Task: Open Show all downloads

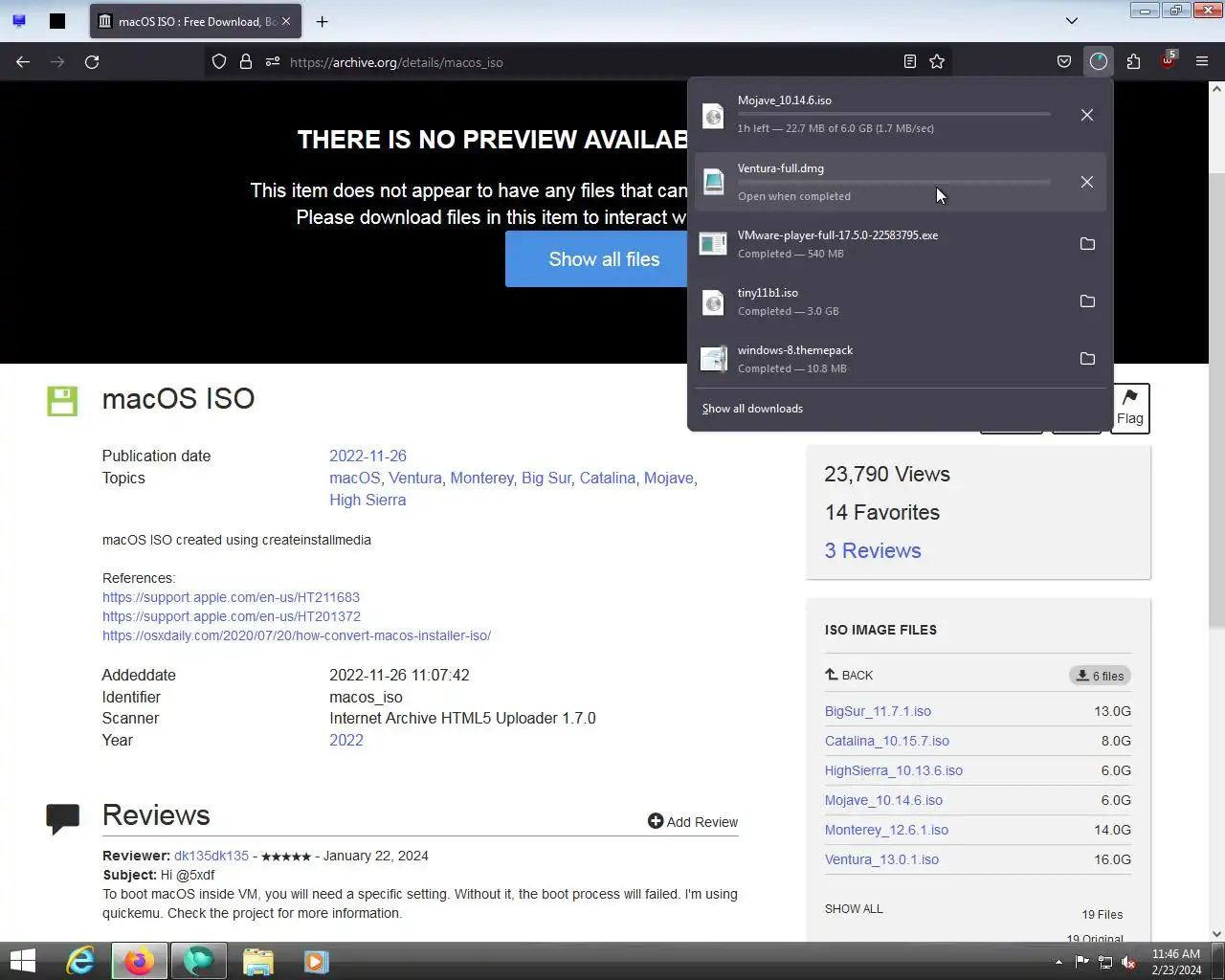Action: (x=752, y=409)
